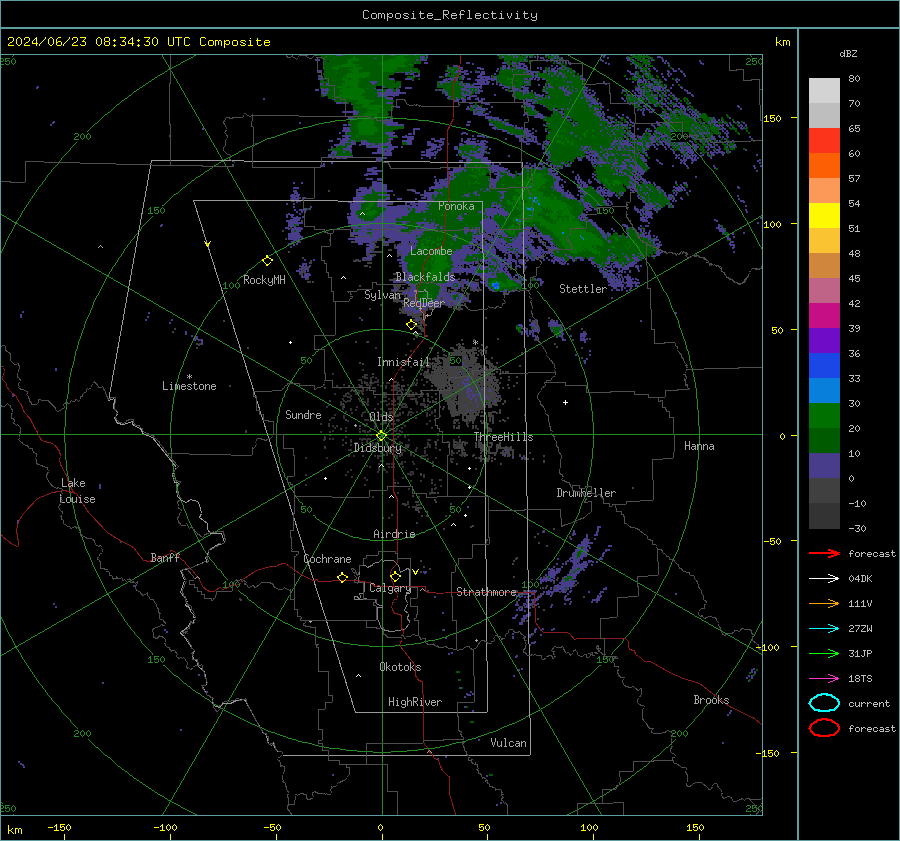The width and height of the screenshot is (900, 841).
Task: Click the Olds town label
Action: point(381,417)
